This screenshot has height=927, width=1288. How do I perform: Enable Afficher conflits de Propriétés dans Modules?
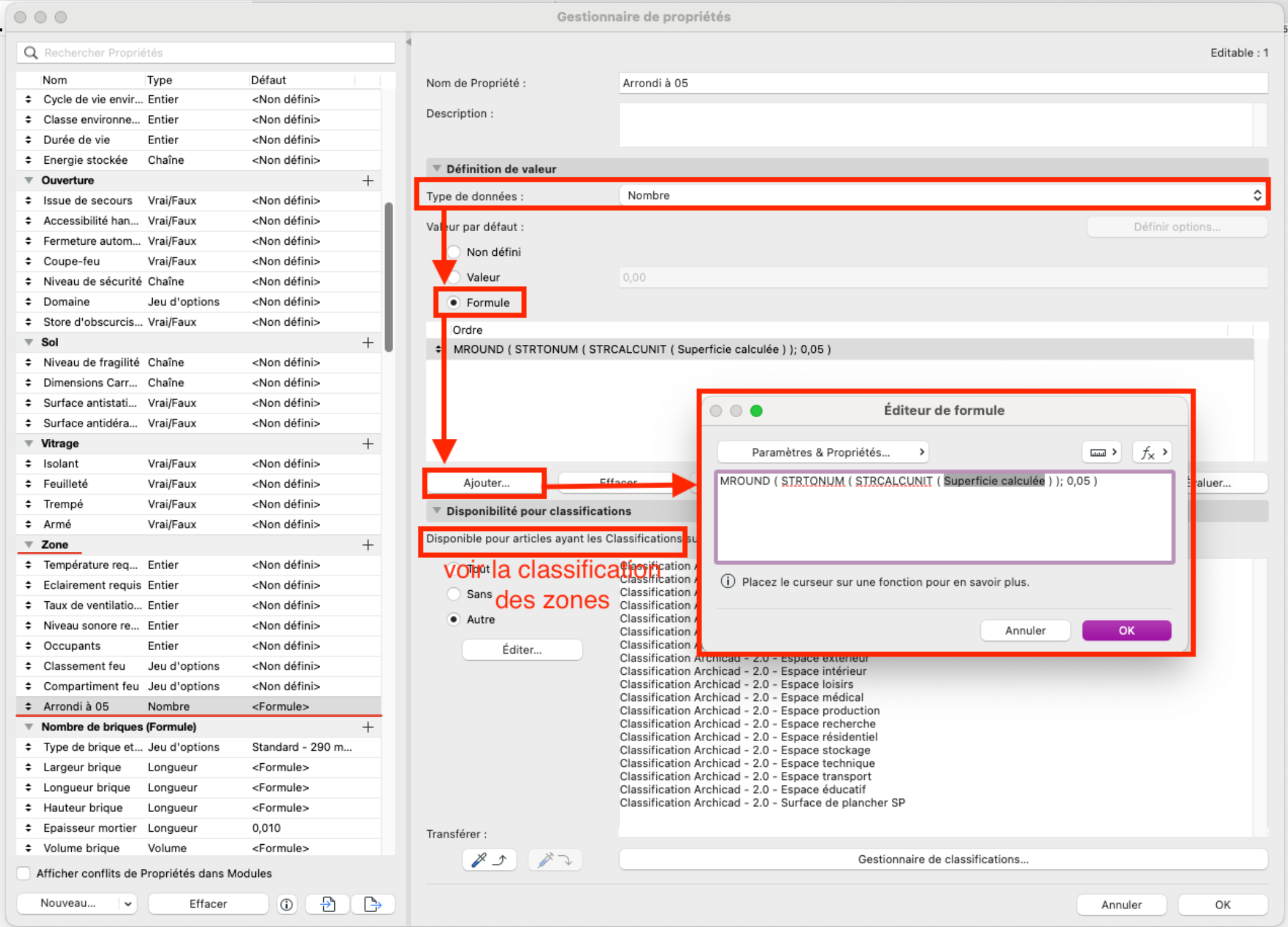pyautogui.click(x=23, y=873)
